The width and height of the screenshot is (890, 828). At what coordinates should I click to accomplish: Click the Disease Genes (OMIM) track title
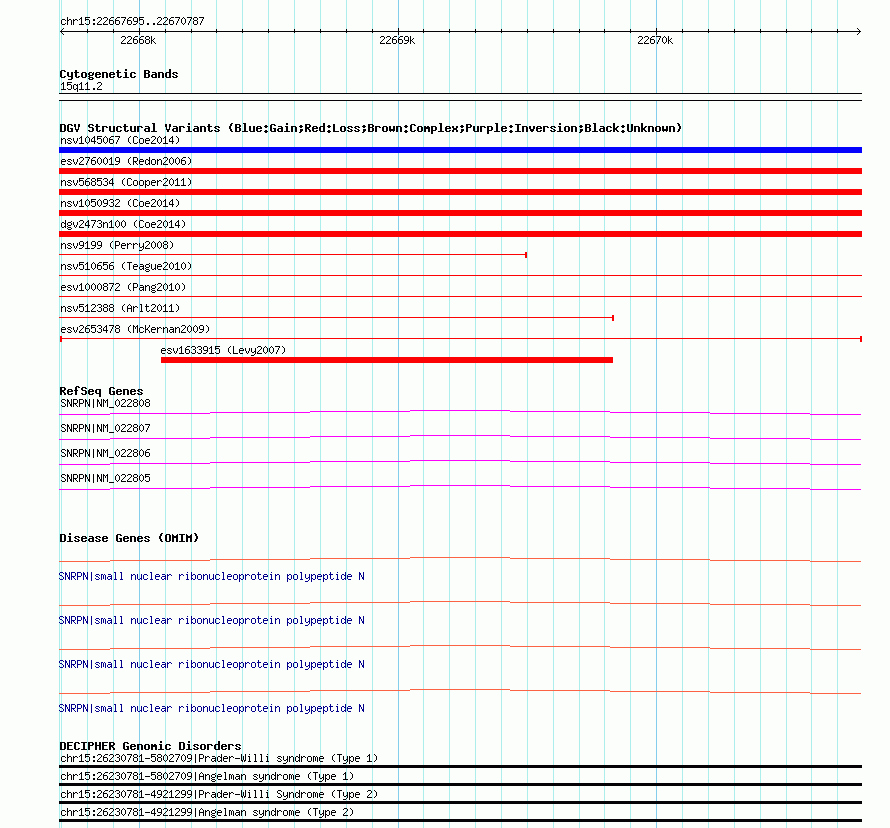129,538
